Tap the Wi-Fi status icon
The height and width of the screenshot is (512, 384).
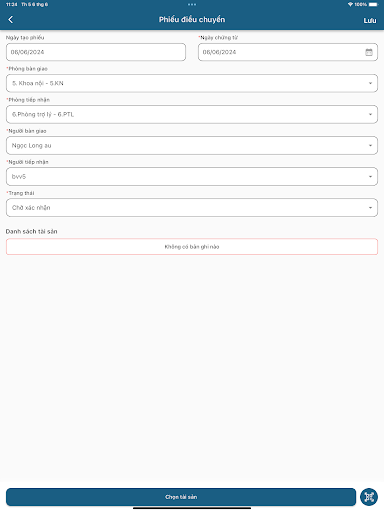350,4
